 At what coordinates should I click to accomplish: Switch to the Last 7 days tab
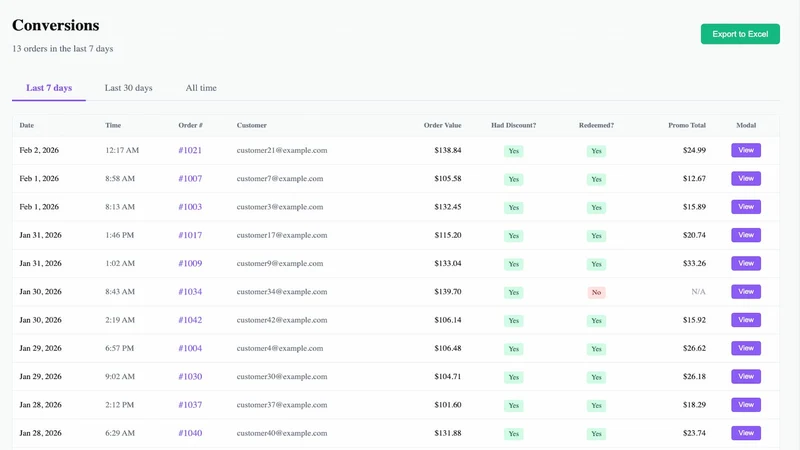pyautogui.click(x=49, y=88)
